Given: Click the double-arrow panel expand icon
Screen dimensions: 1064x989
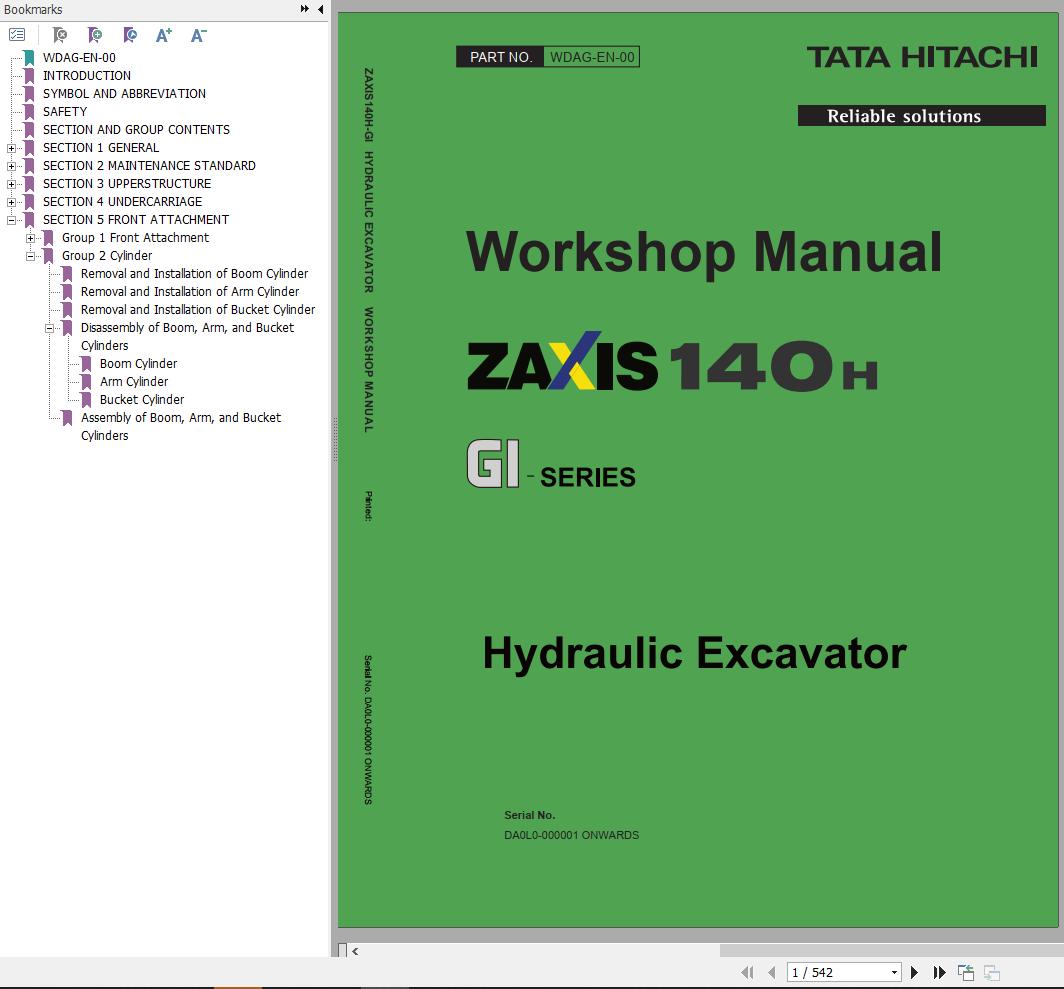Looking at the screenshot, I should (305, 9).
